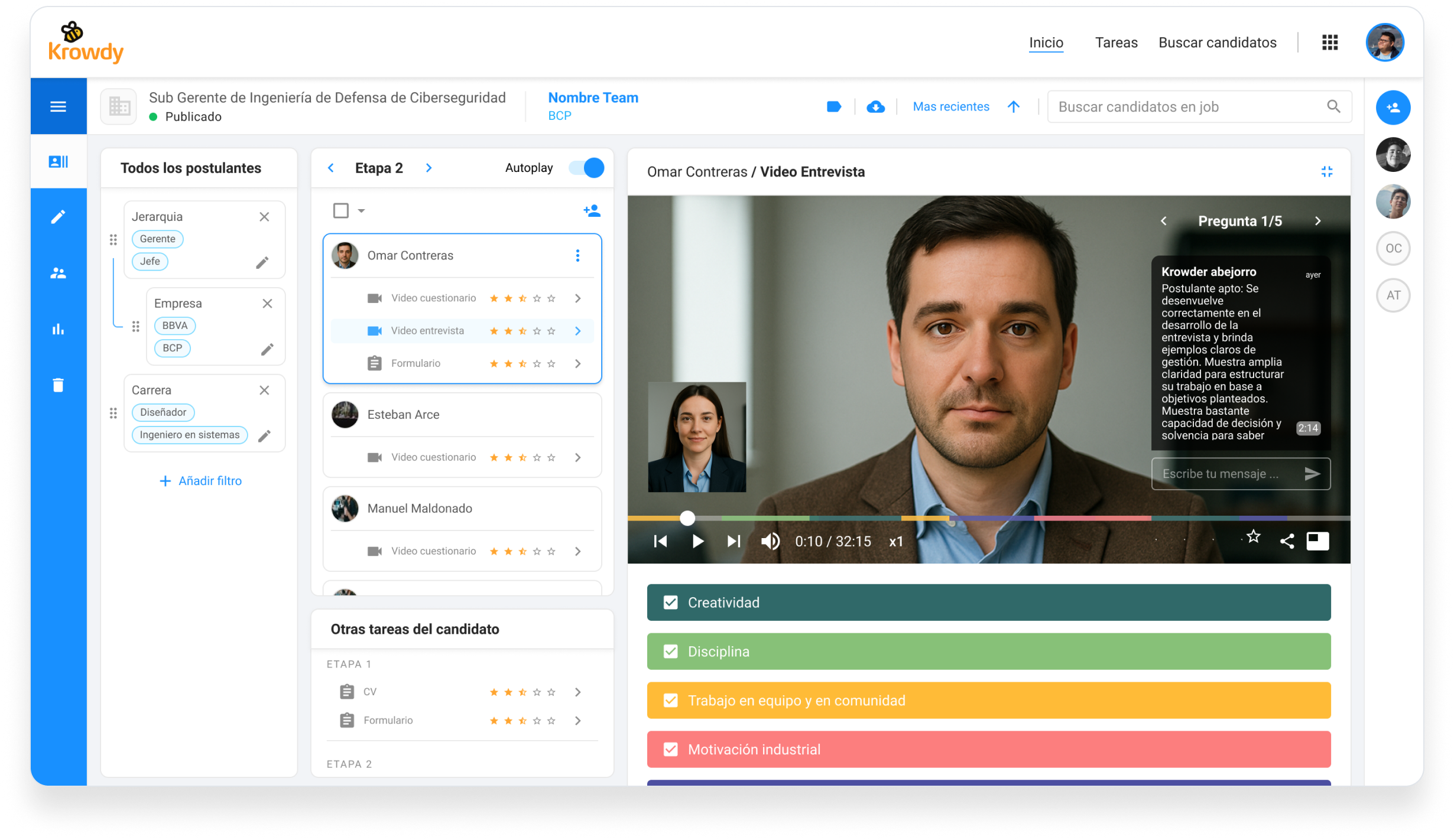Click send message arrow icon
This screenshot has height=840, width=1454.
point(1312,474)
